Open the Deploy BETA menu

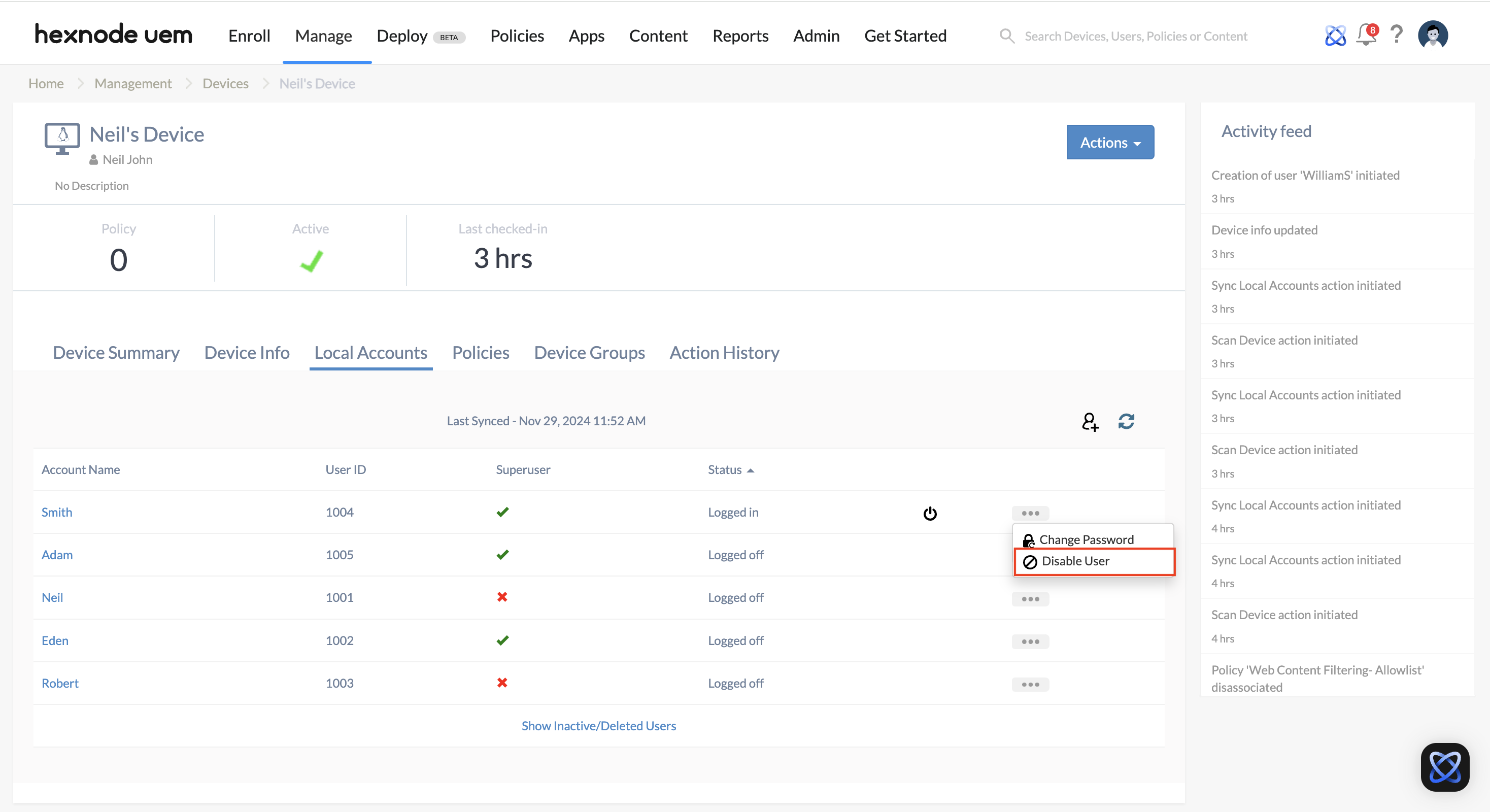(421, 36)
